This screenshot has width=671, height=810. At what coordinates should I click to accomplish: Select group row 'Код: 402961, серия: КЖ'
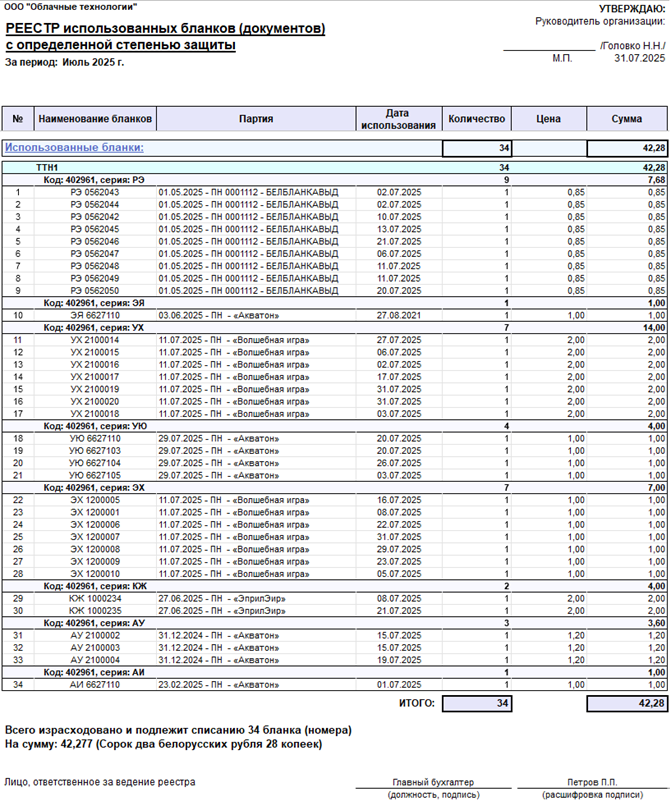[335, 586]
